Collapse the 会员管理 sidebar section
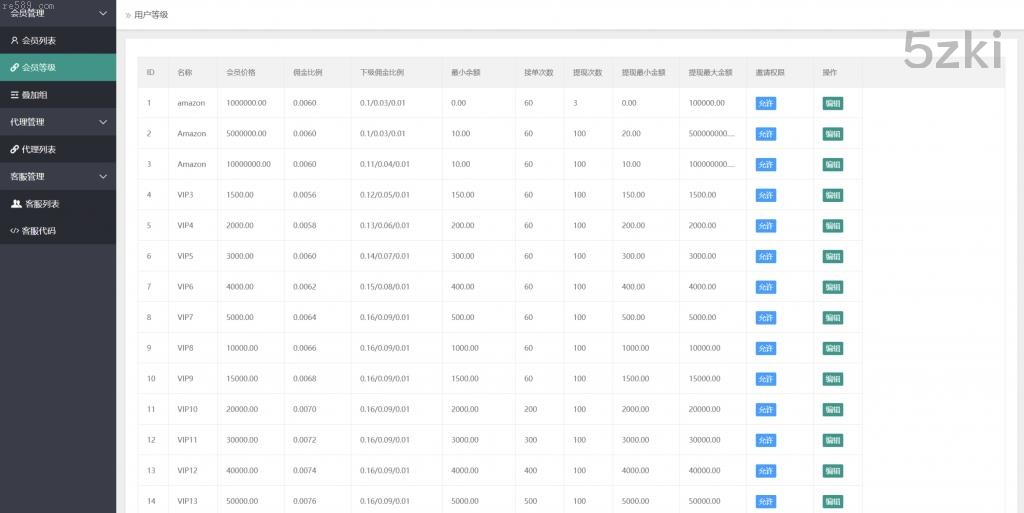This screenshot has width=1024, height=513. tap(103, 13)
